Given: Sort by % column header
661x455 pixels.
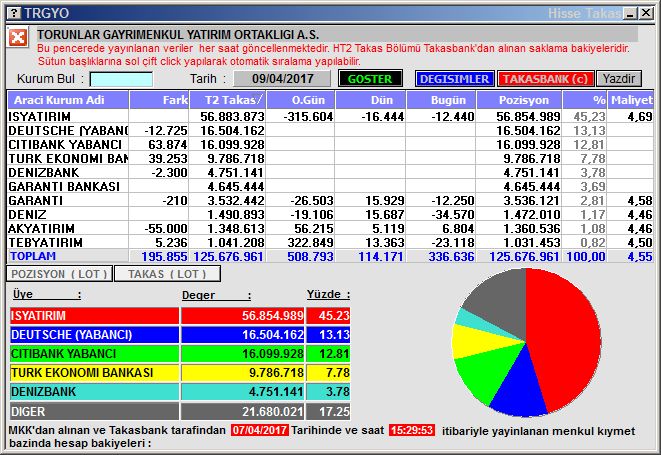Looking at the screenshot, I should (x=585, y=100).
